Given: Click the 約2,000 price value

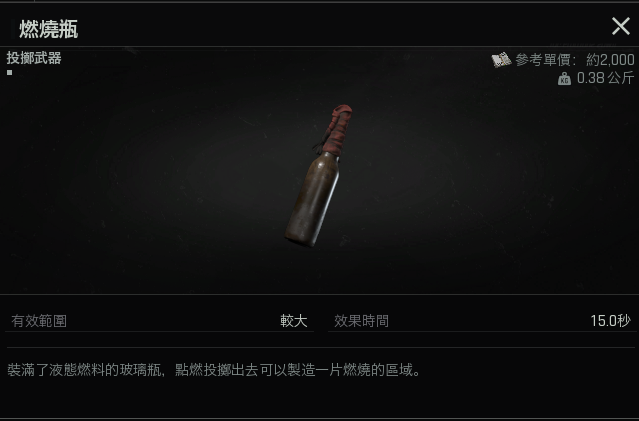Looking at the screenshot, I should (610, 60).
